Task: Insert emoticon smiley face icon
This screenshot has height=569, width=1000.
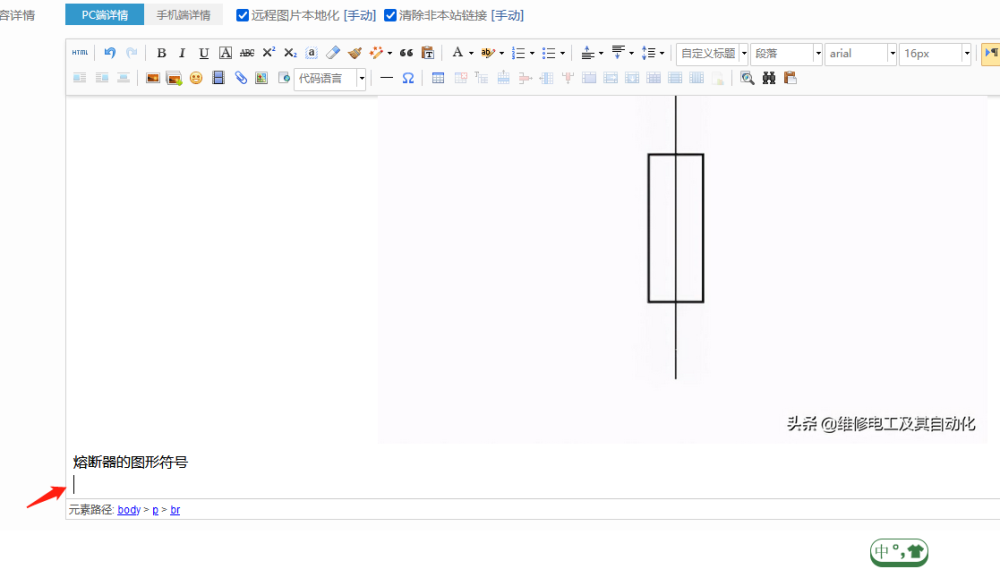Action: pyautogui.click(x=196, y=78)
